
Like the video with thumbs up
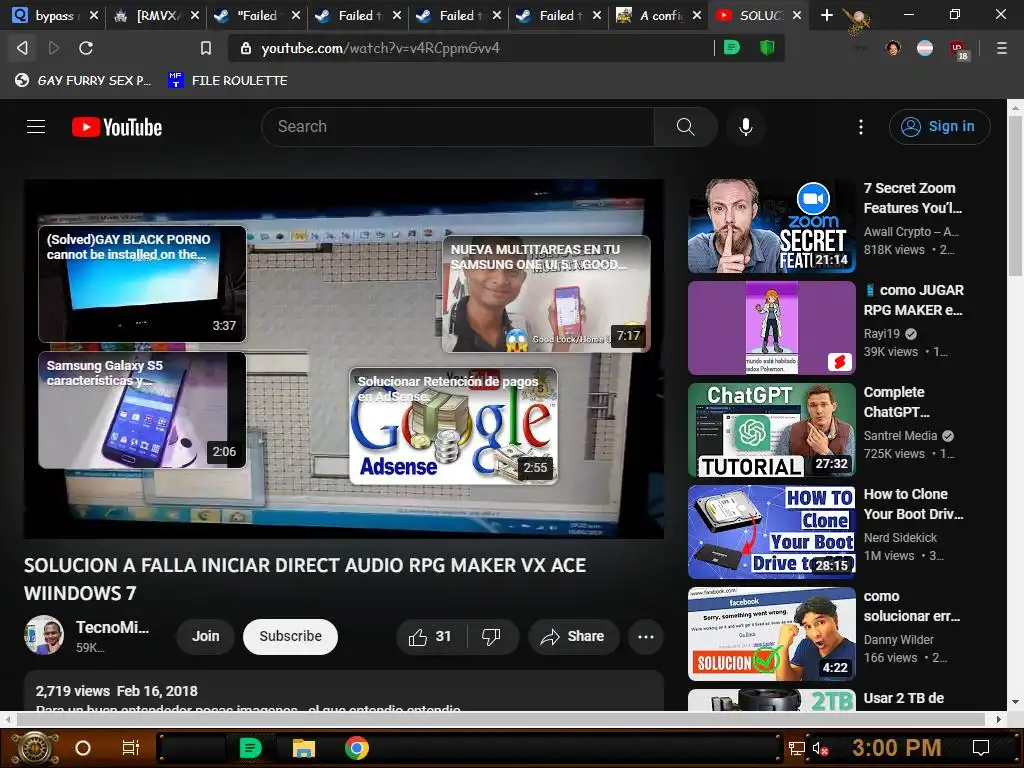point(431,637)
